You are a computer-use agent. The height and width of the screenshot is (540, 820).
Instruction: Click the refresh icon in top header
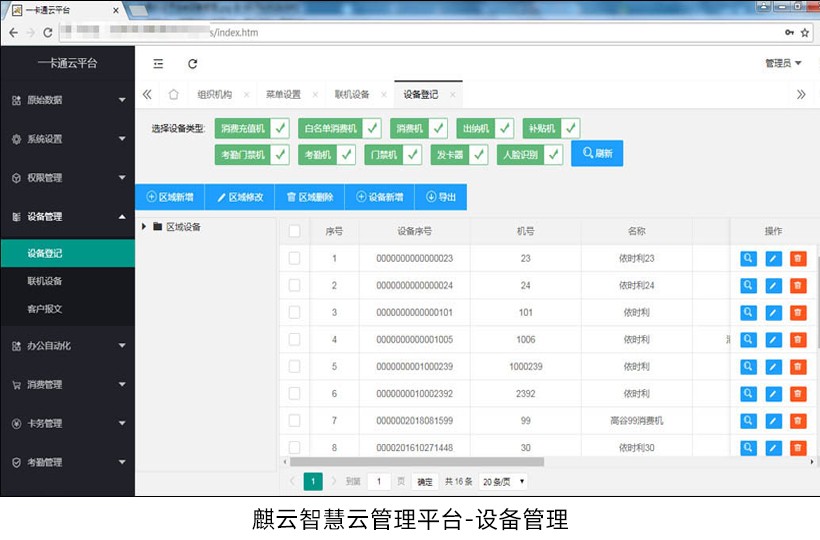pyautogui.click(x=192, y=63)
